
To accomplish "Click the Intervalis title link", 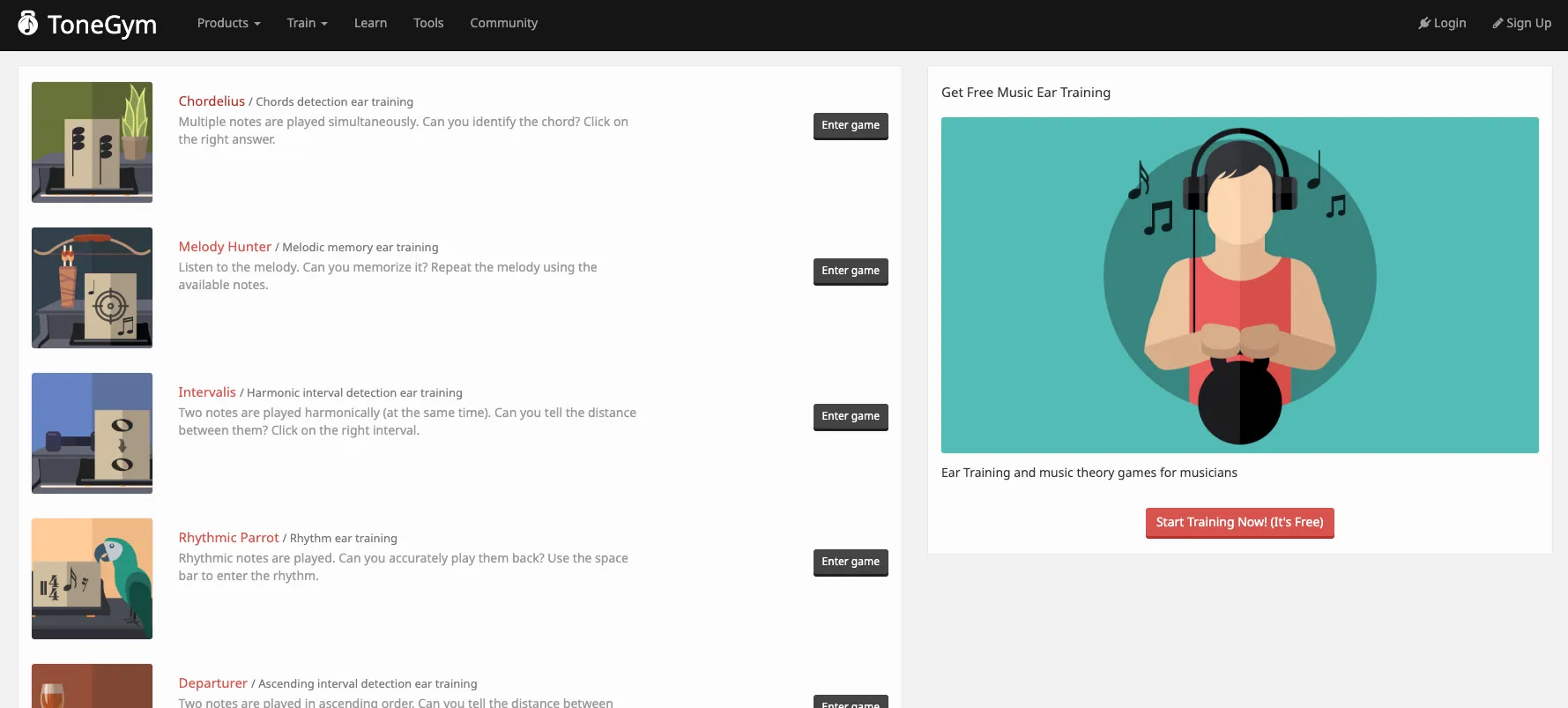I will (207, 392).
